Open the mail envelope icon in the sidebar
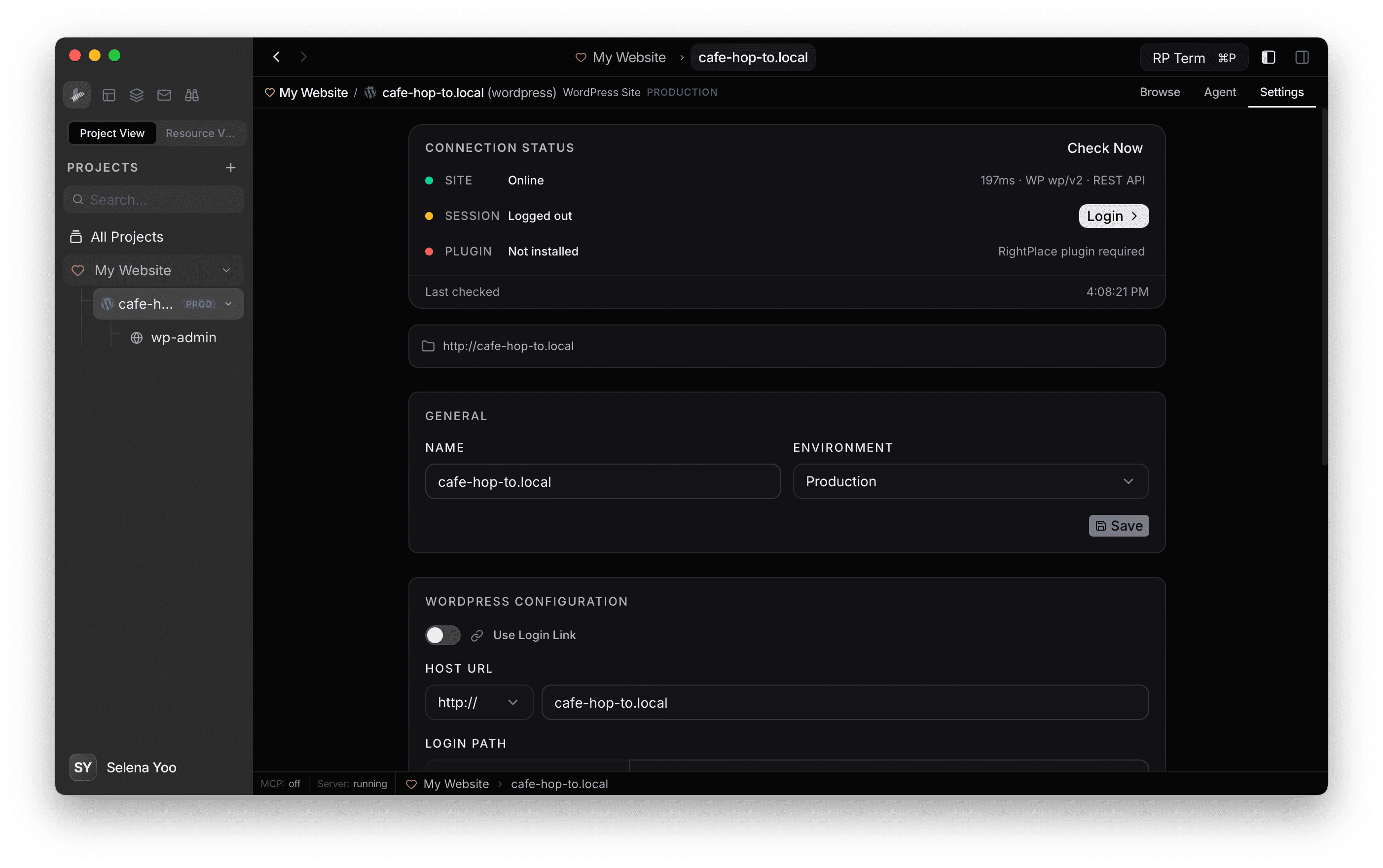 tap(164, 95)
